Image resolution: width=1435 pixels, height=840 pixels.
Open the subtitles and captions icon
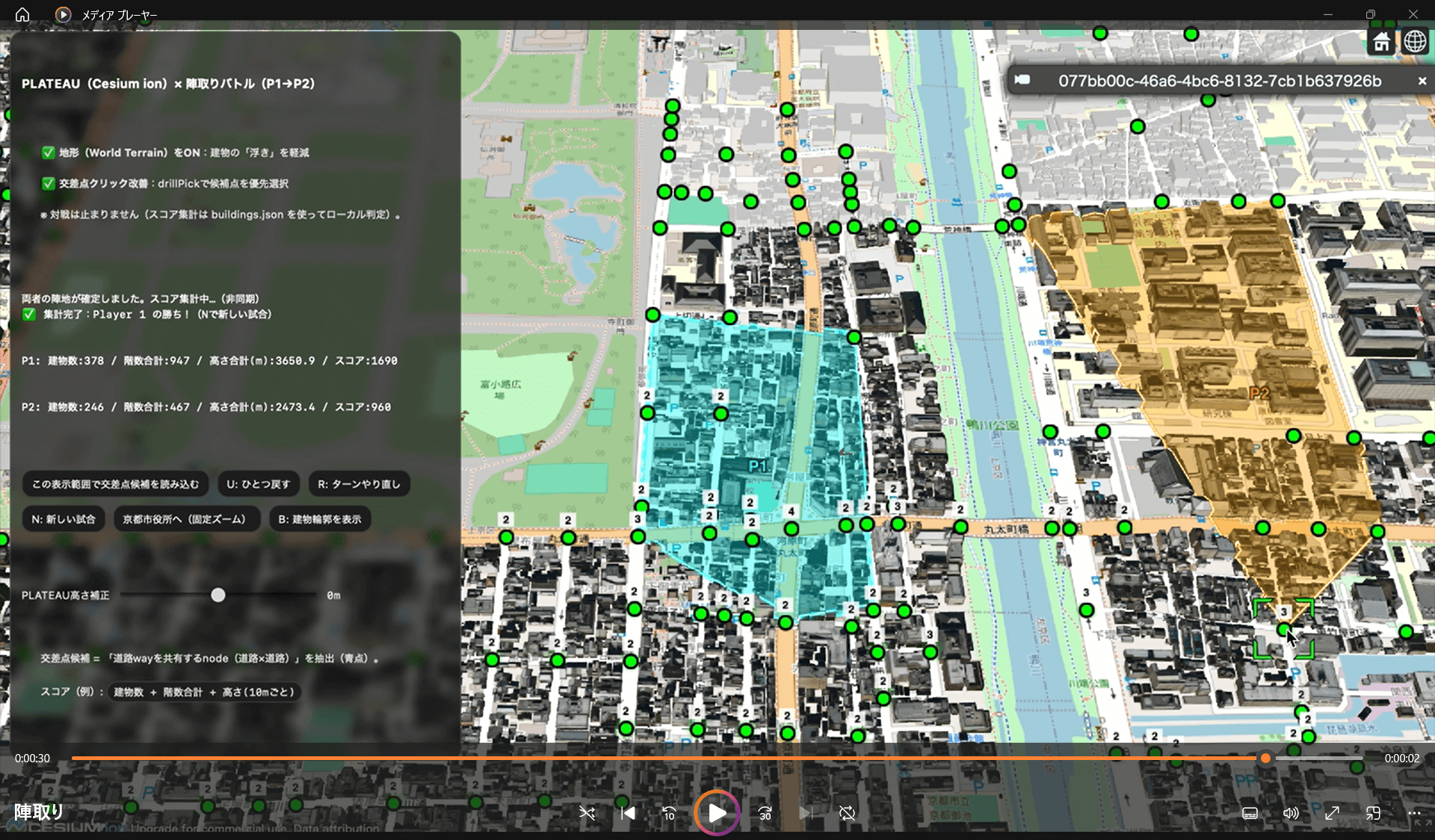pyautogui.click(x=1250, y=813)
